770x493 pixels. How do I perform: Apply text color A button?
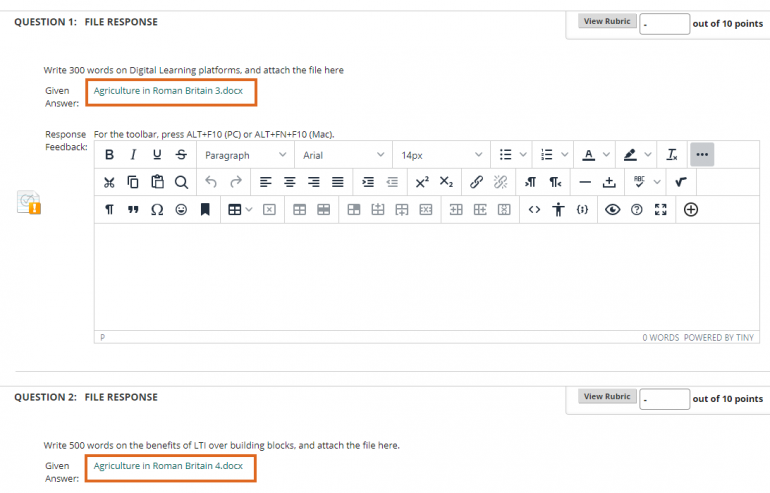pos(589,155)
